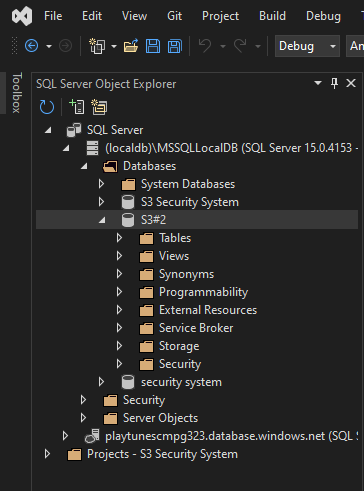The height and width of the screenshot is (491, 364).
Task: Open the Object Explorer window position dropdown
Action: (x=318, y=83)
